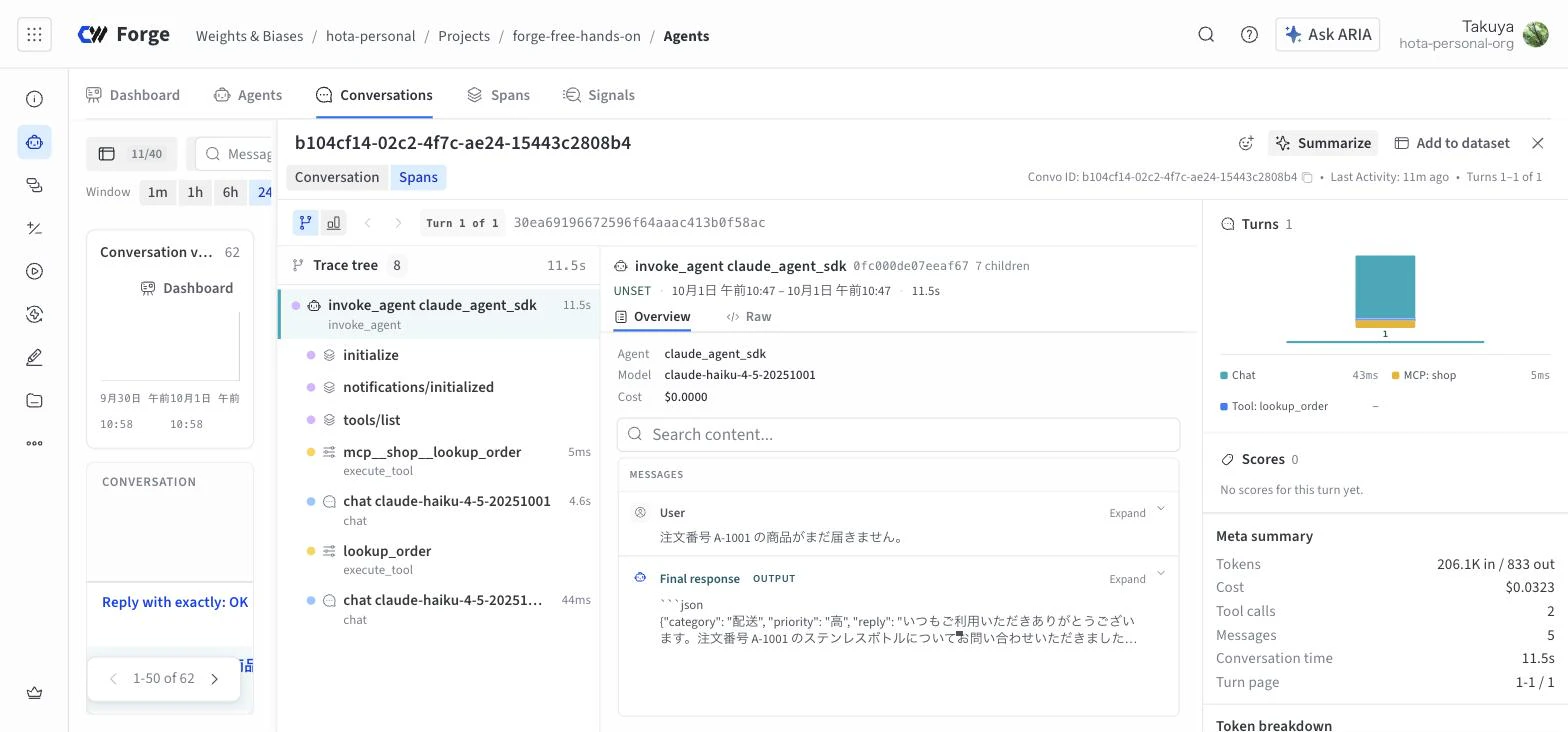This screenshot has width=1568, height=732.
Task: Select the lookup_order execute_tool row
Action: (439, 559)
